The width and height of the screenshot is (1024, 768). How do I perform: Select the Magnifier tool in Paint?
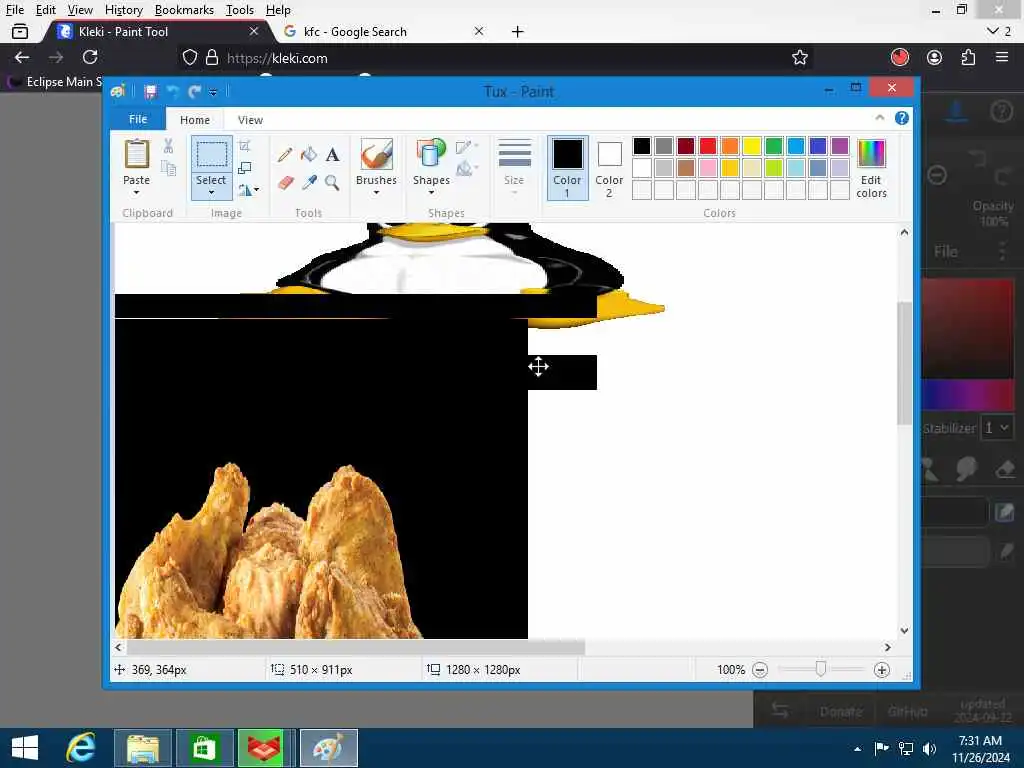coord(332,182)
